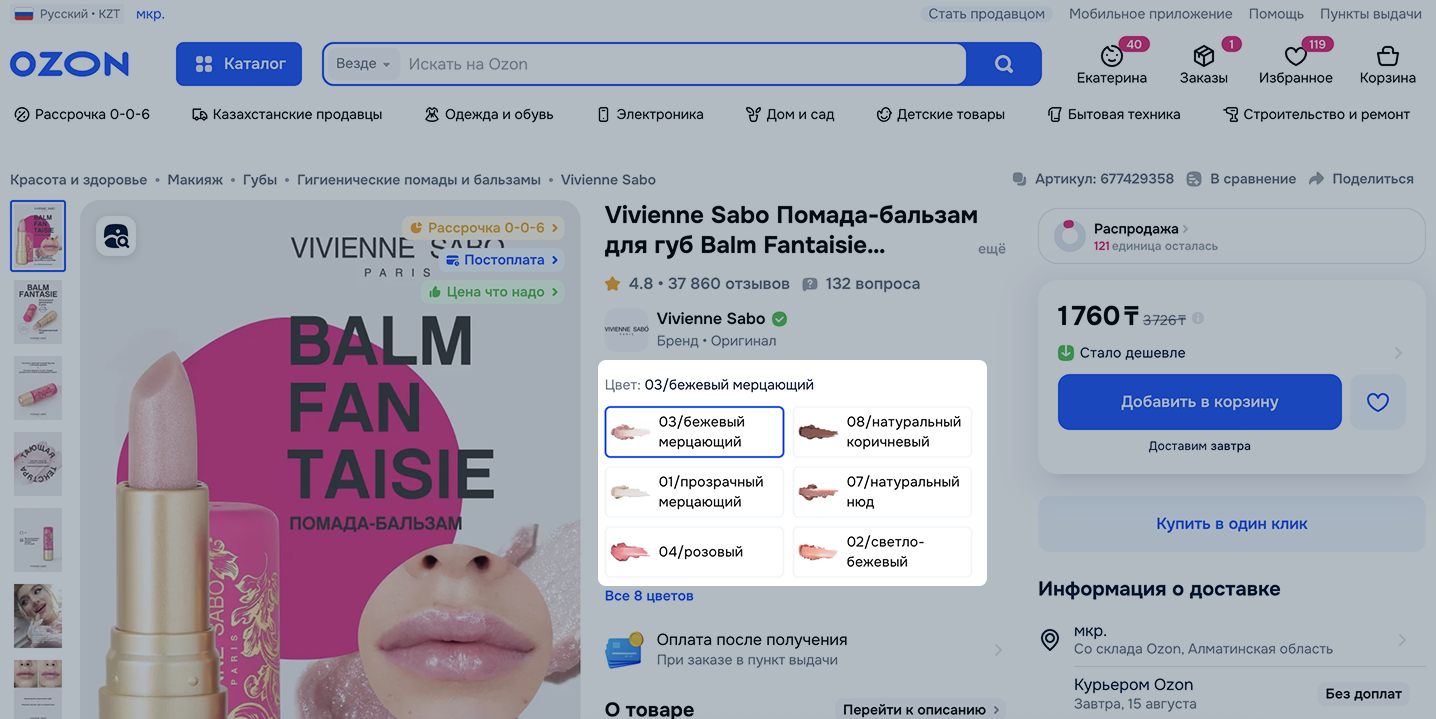Click the payment cards icon
1436x719 pixels.
624,650
